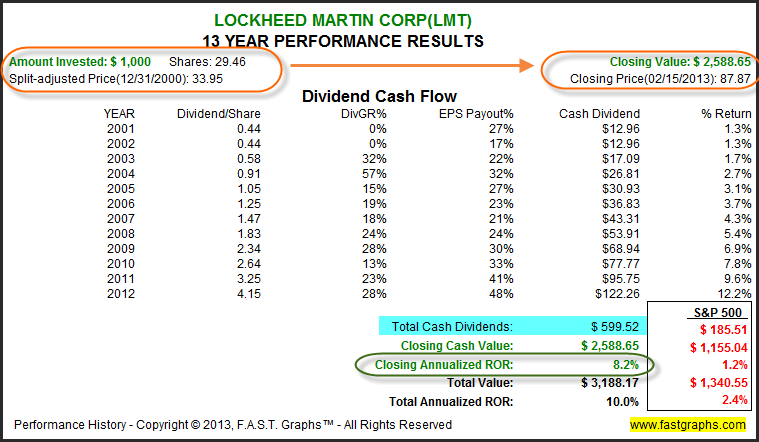Viewport: 759px width, 442px height.
Task: Select the year 2002 row label
Action: click(121, 144)
